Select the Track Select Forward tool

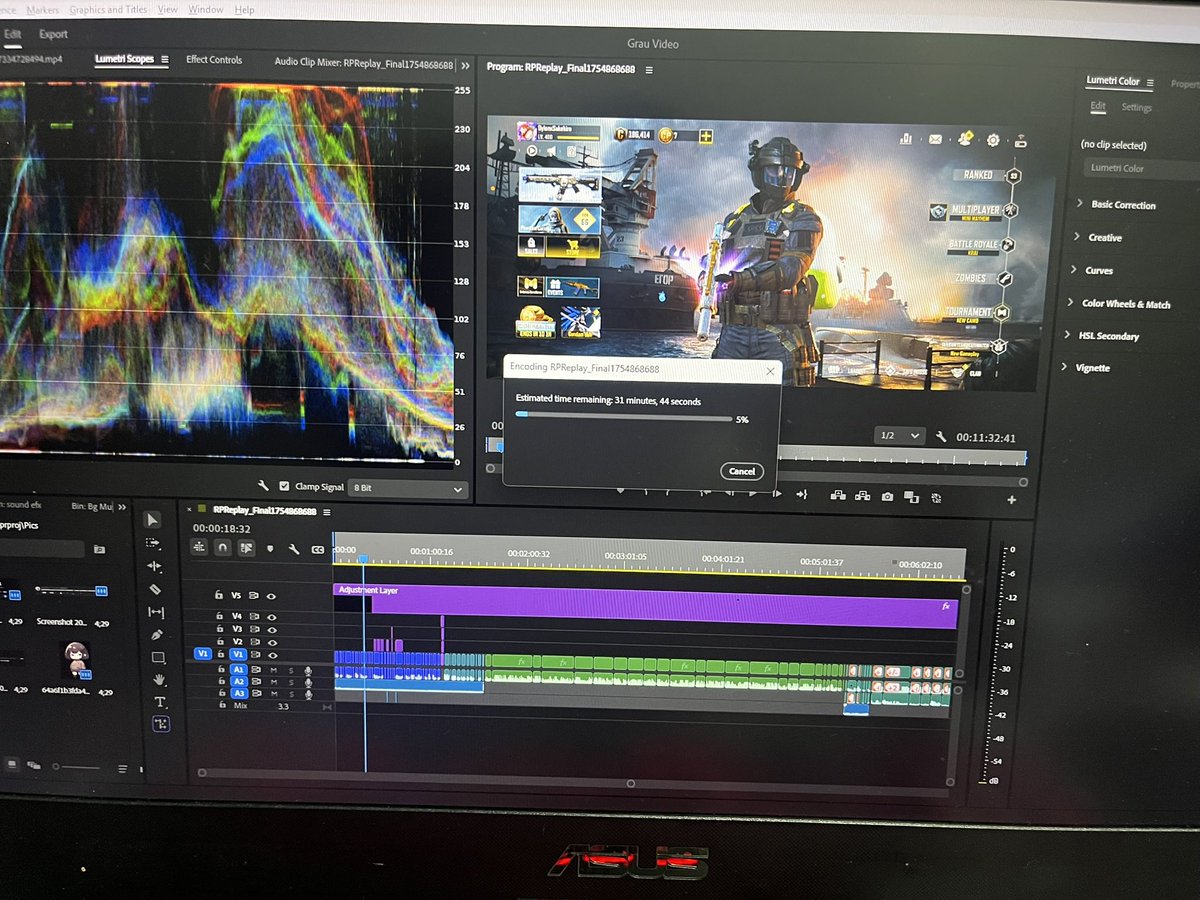153,543
